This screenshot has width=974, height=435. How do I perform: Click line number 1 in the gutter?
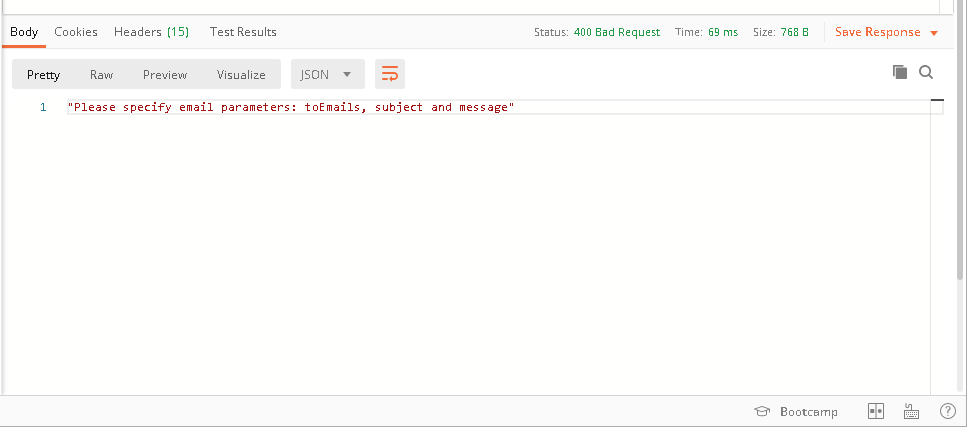(43, 107)
